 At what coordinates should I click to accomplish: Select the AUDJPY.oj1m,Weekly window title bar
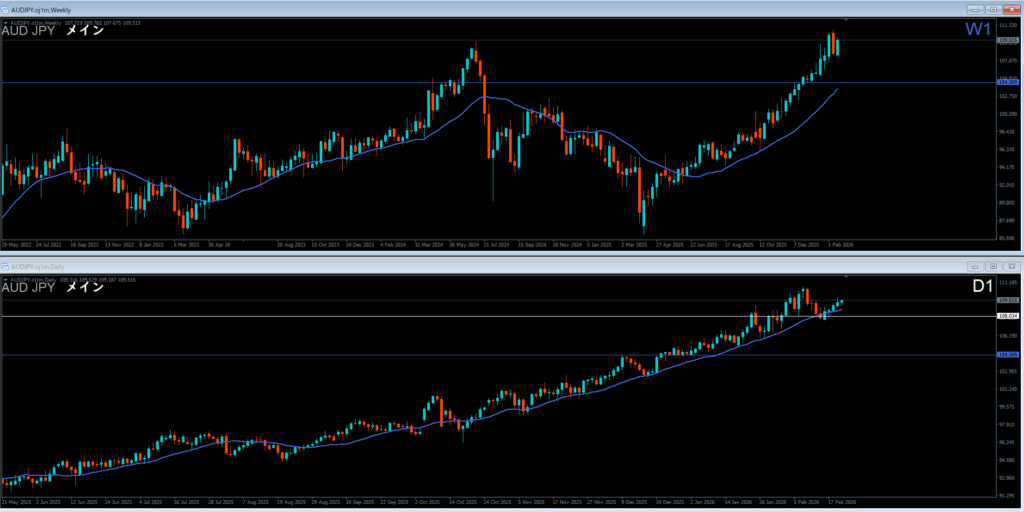click(400, 8)
